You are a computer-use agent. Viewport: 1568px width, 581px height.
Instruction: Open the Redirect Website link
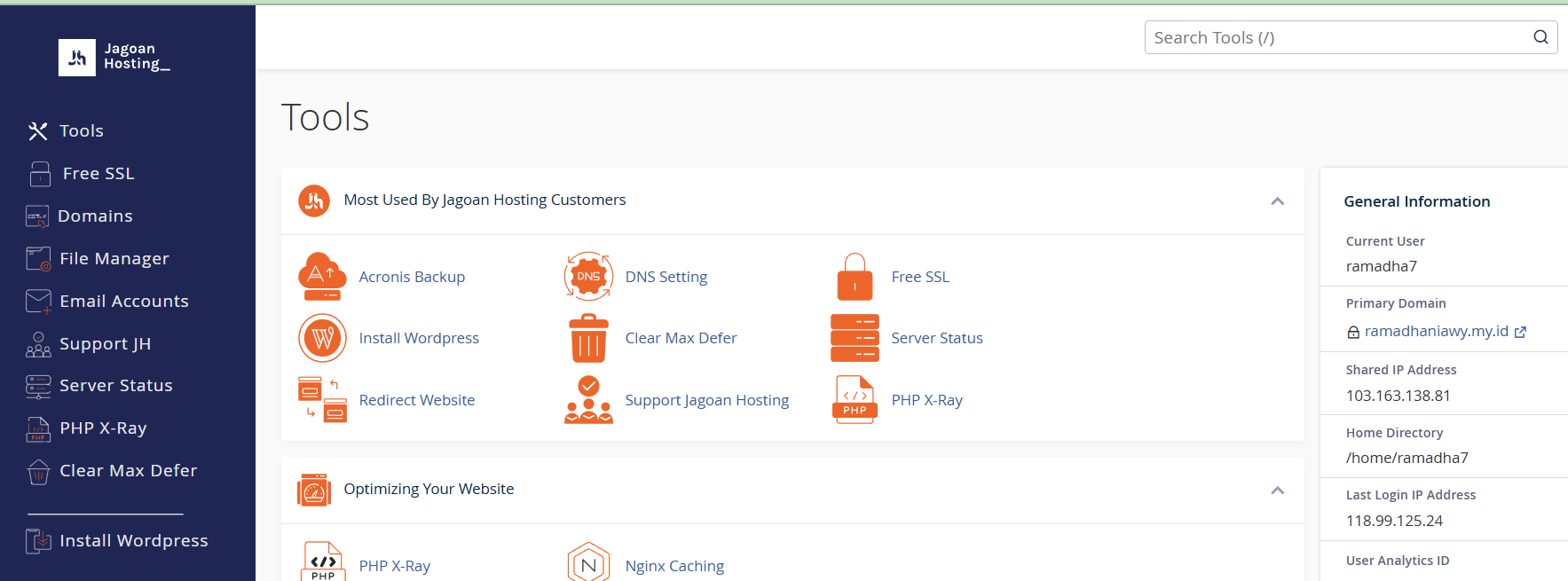click(x=417, y=400)
